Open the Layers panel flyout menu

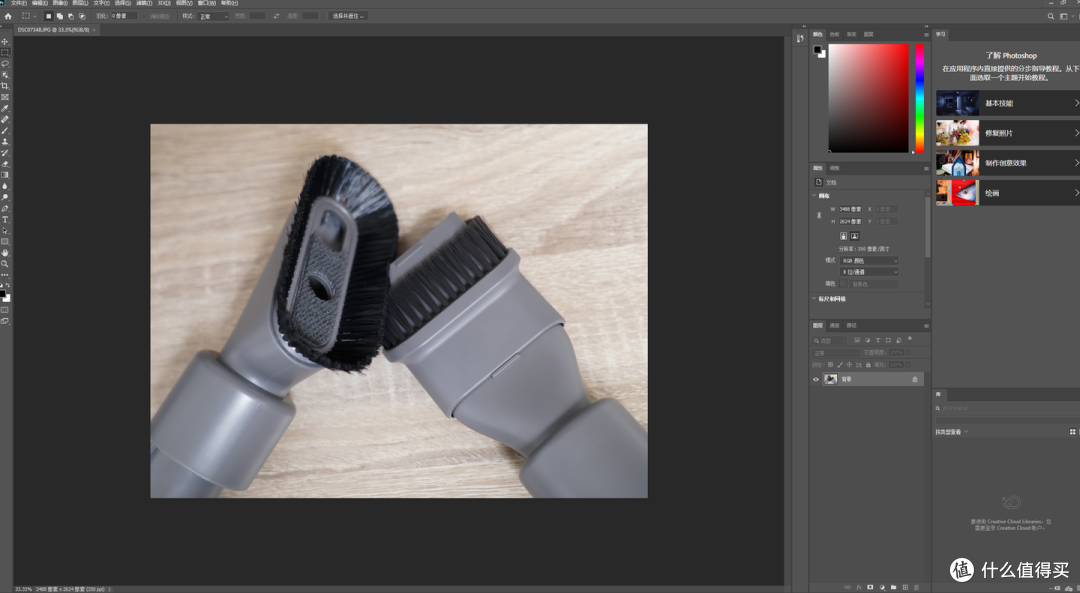926,326
